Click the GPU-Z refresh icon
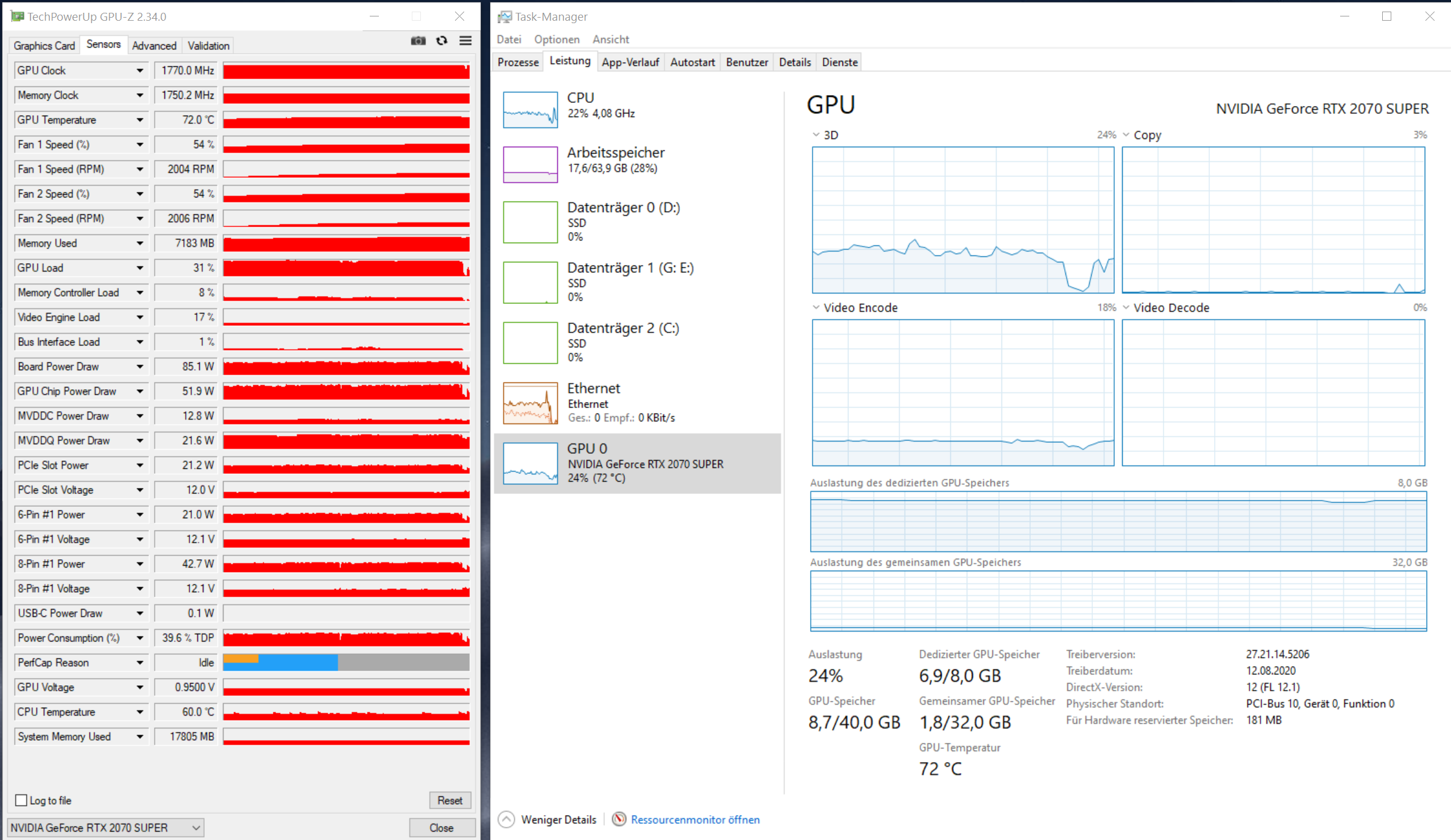 (442, 41)
